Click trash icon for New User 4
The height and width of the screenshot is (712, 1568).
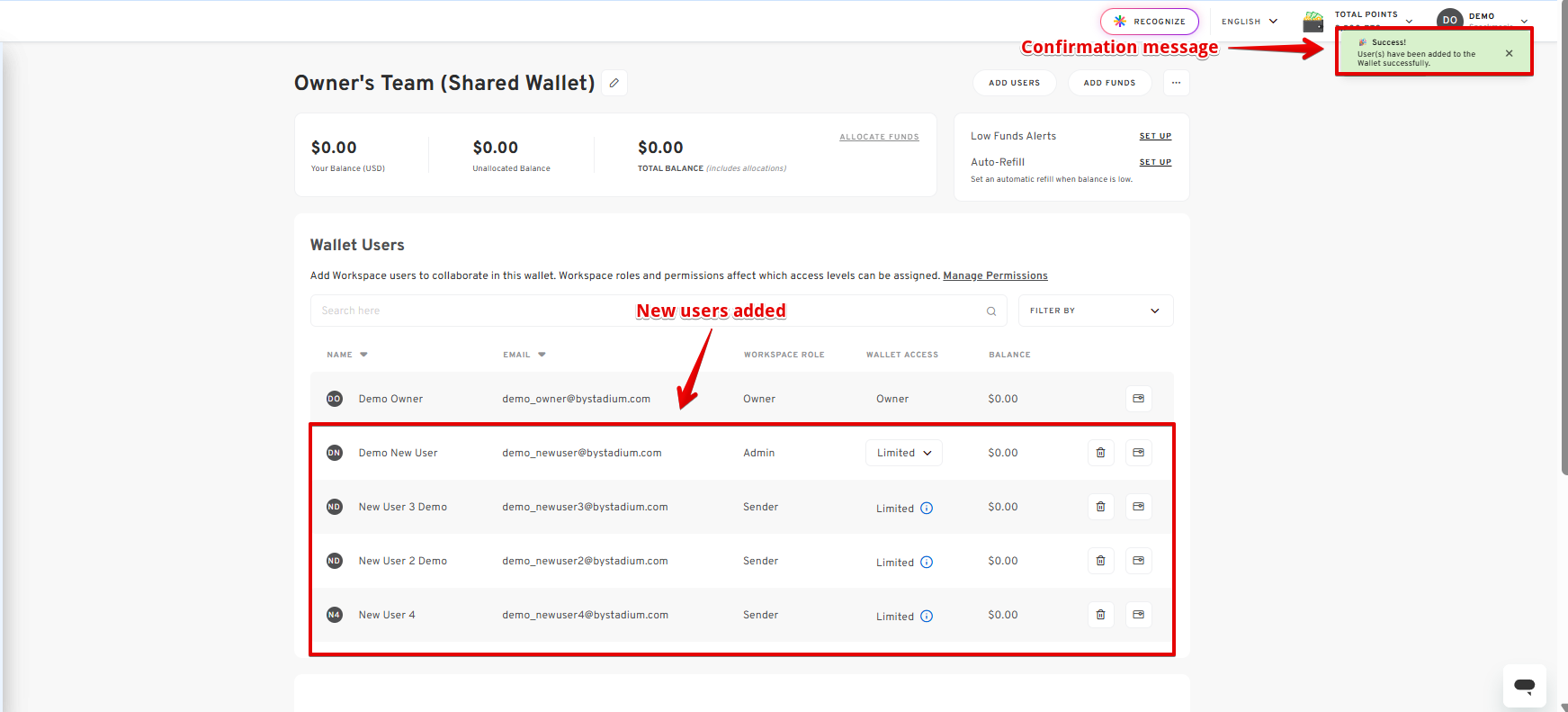pos(1100,615)
